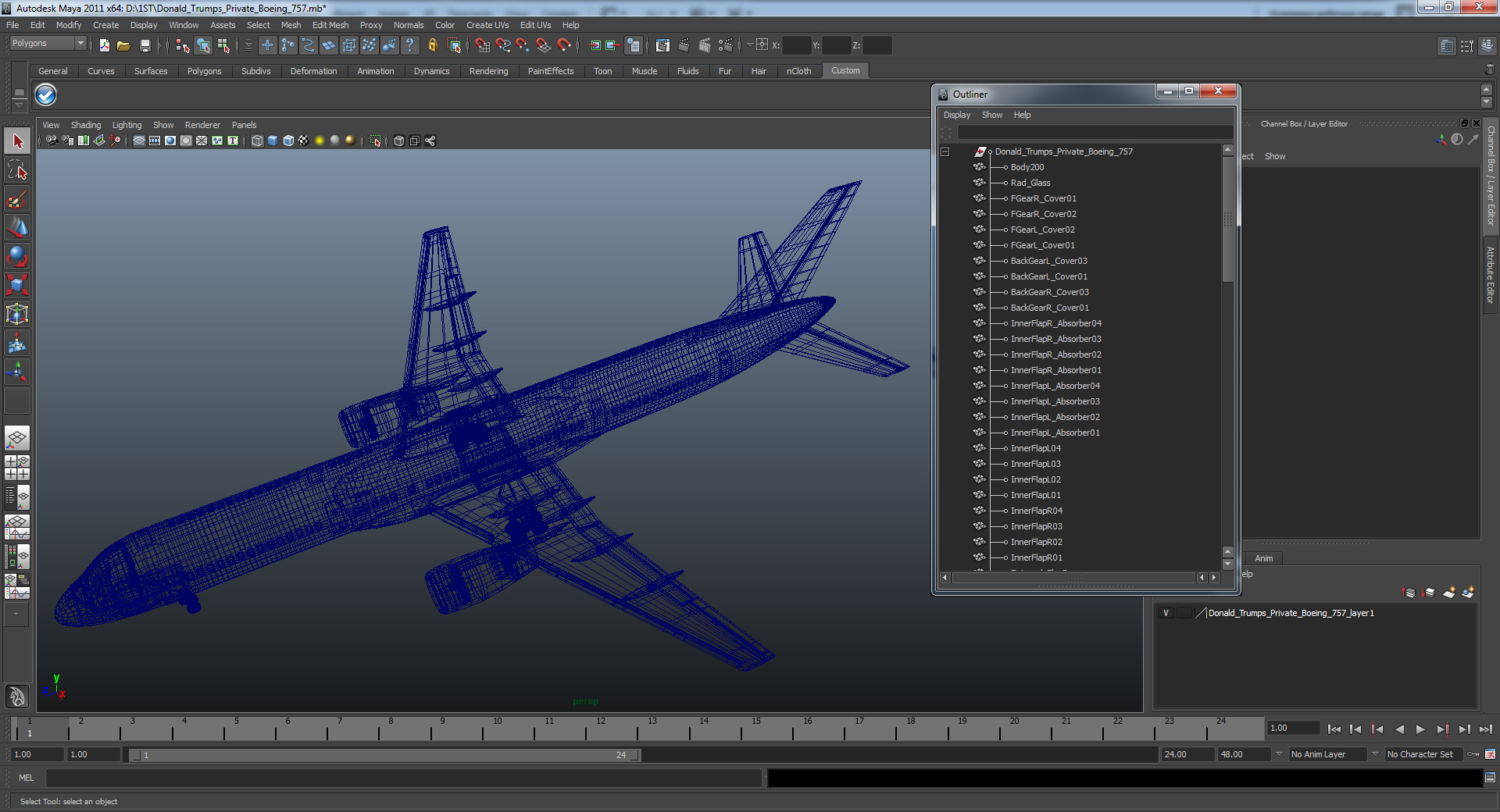
Task: Open the Edit Mesh menu
Action: [330, 25]
